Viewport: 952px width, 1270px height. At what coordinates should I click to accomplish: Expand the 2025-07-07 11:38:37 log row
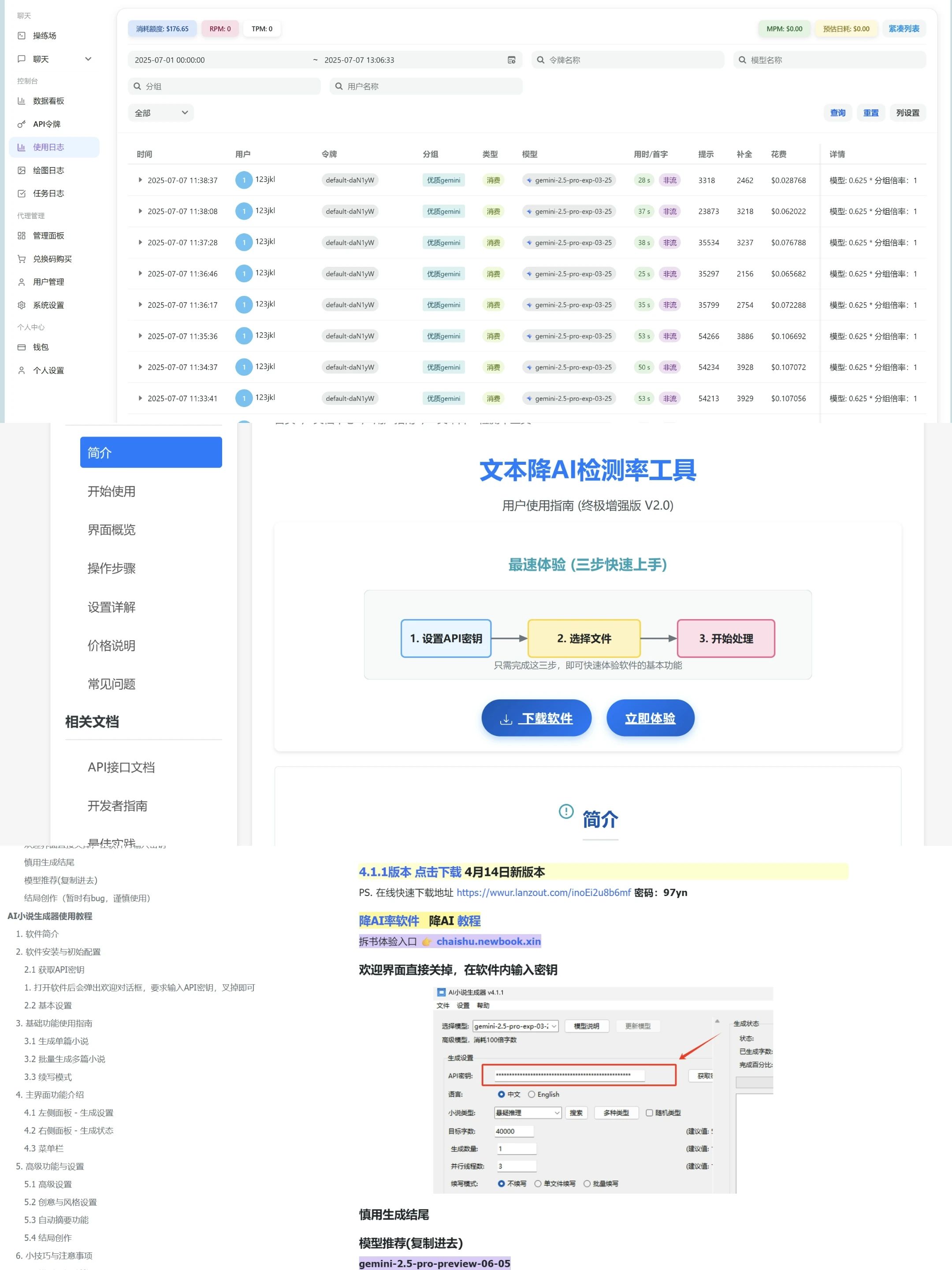point(140,180)
